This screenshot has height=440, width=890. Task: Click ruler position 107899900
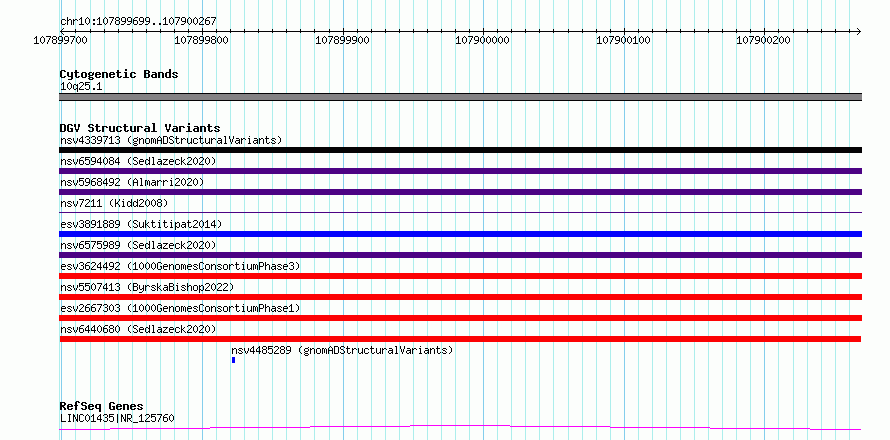click(x=342, y=40)
